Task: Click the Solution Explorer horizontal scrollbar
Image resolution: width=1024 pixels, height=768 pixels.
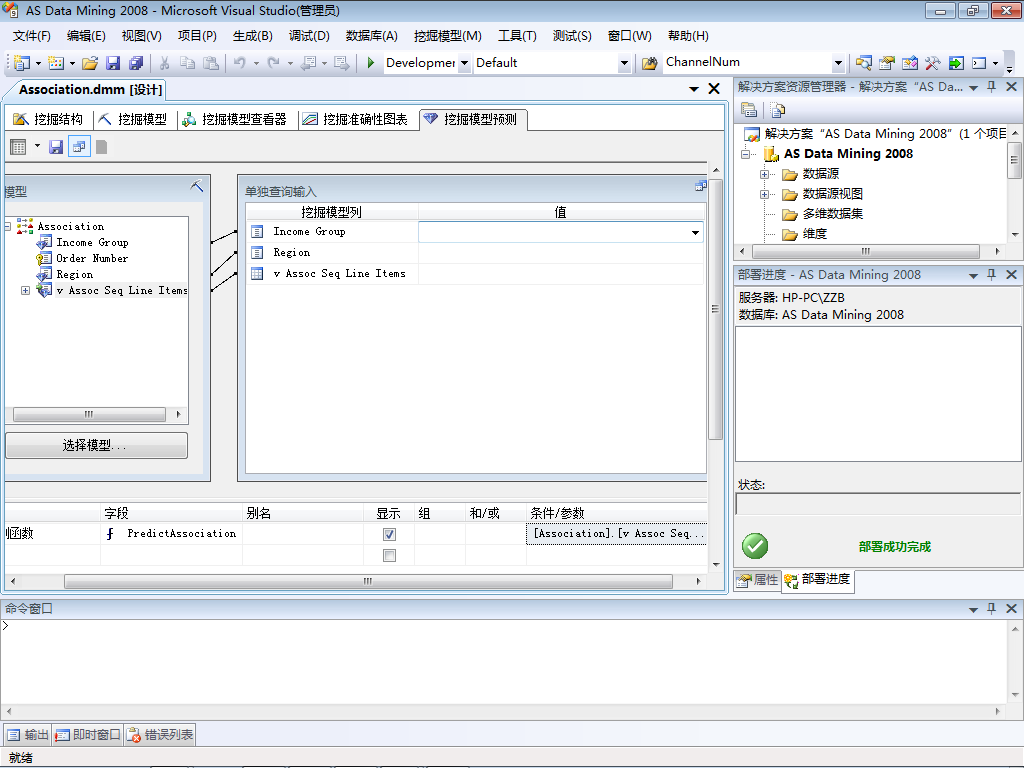Action: click(x=865, y=251)
